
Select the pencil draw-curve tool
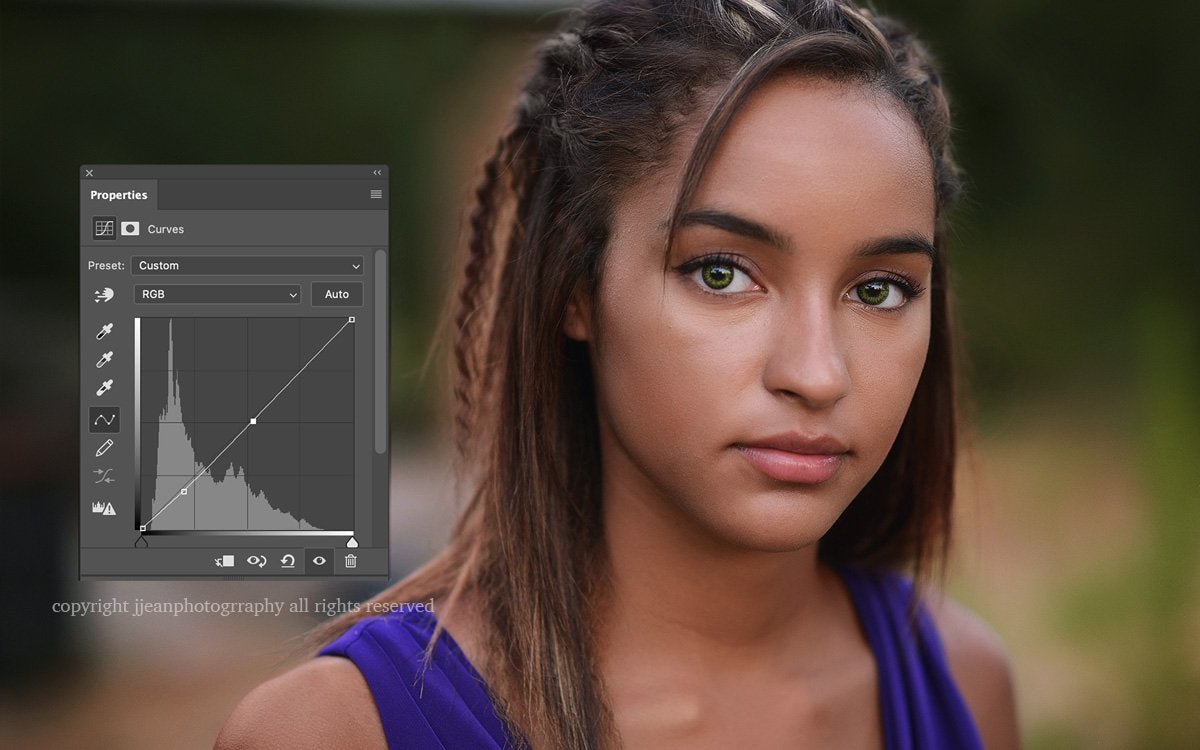click(x=104, y=448)
